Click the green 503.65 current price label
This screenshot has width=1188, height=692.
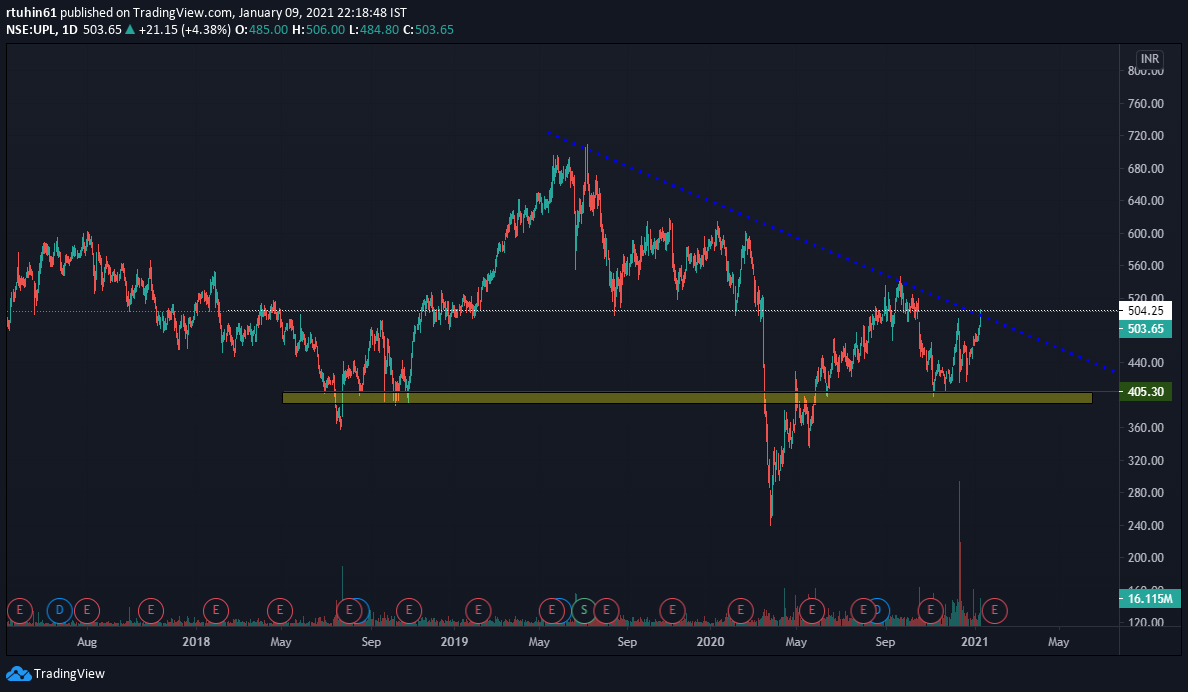click(x=1146, y=329)
